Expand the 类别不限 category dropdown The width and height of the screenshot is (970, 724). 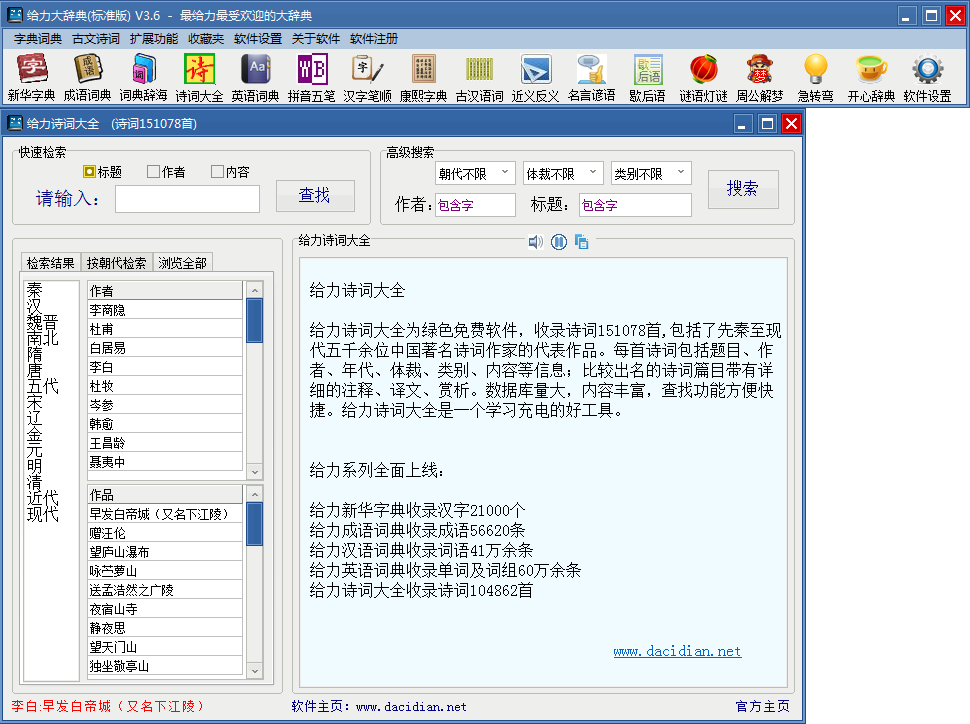(651, 174)
